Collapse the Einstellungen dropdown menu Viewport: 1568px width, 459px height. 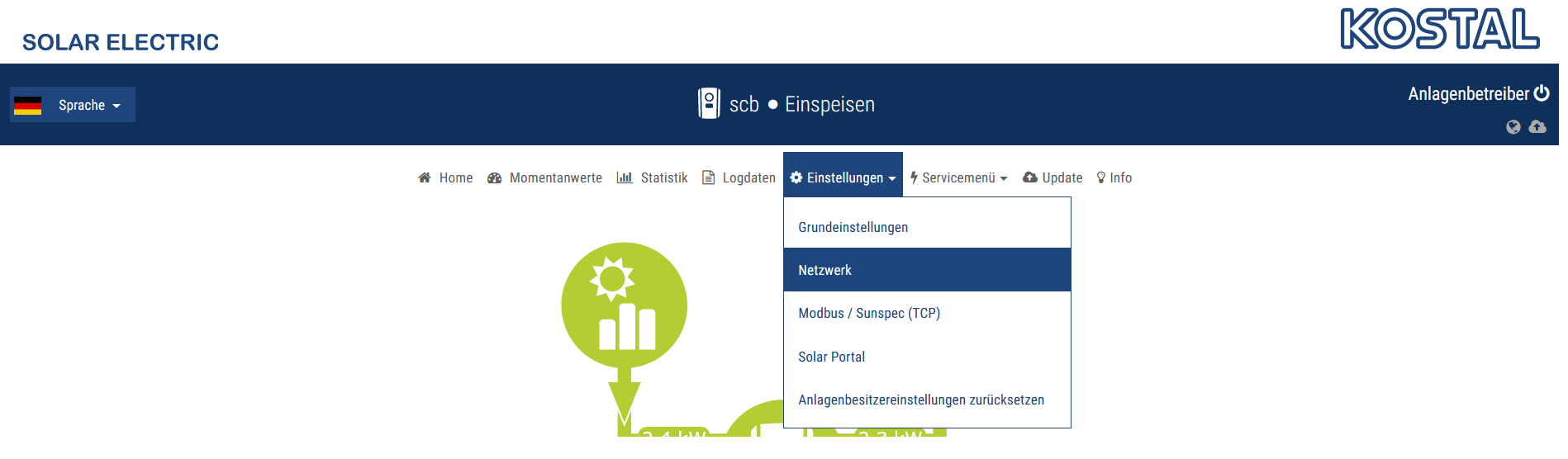pyautogui.click(x=843, y=177)
